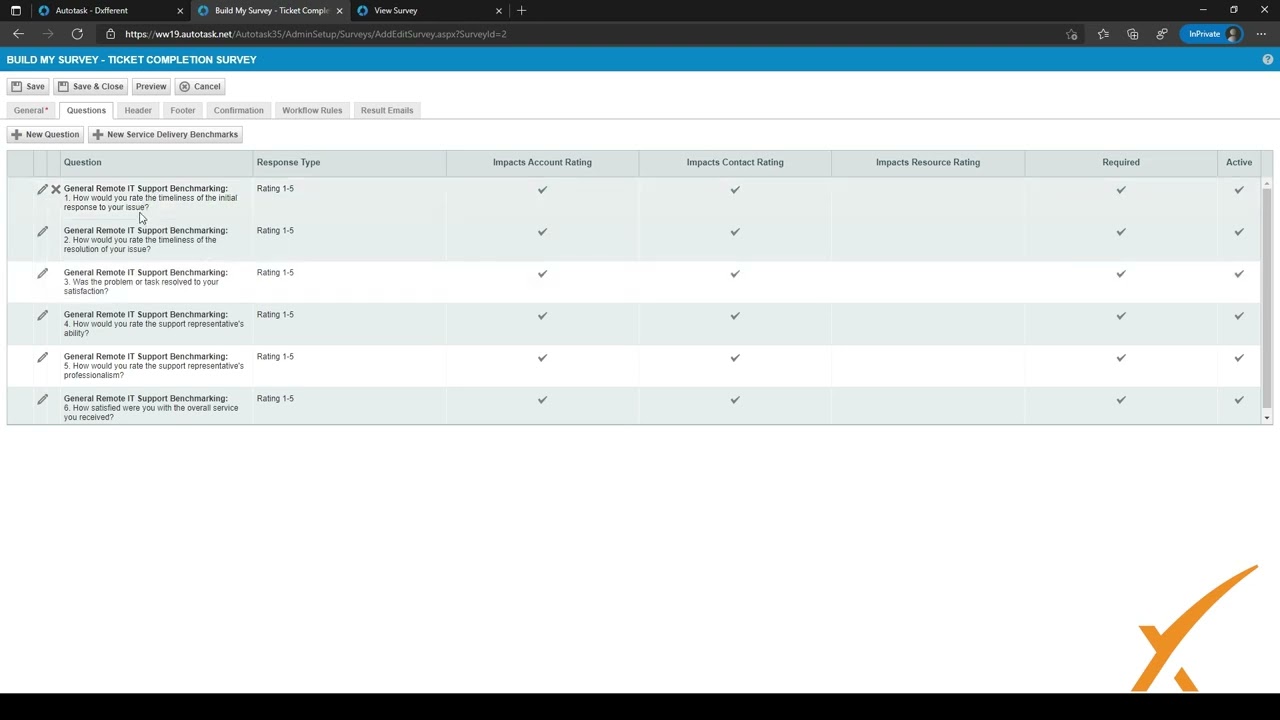Add this page to favorites icon
Image resolution: width=1280 pixels, height=720 pixels.
pyautogui.click(x=1071, y=34)
